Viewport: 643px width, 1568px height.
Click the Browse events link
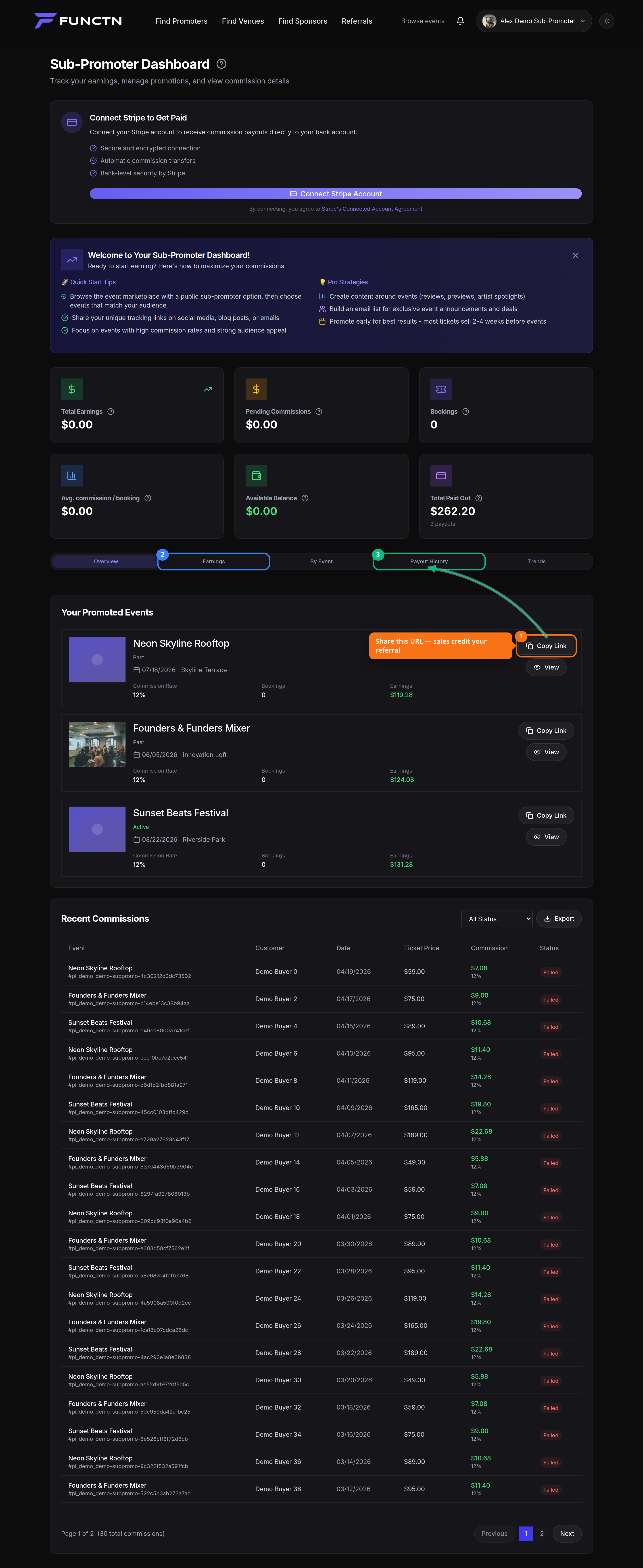[x=423, y=21]
